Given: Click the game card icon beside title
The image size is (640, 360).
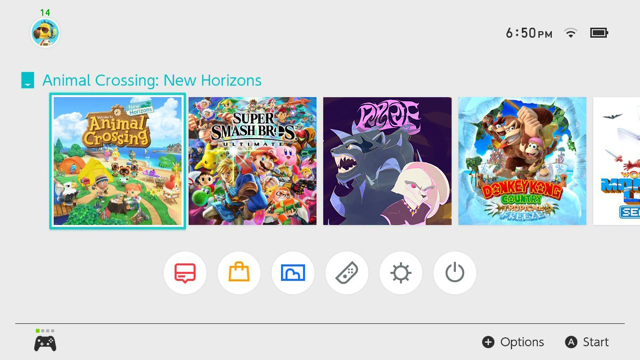Looking at the screenshot, I should tap(27, 80).
